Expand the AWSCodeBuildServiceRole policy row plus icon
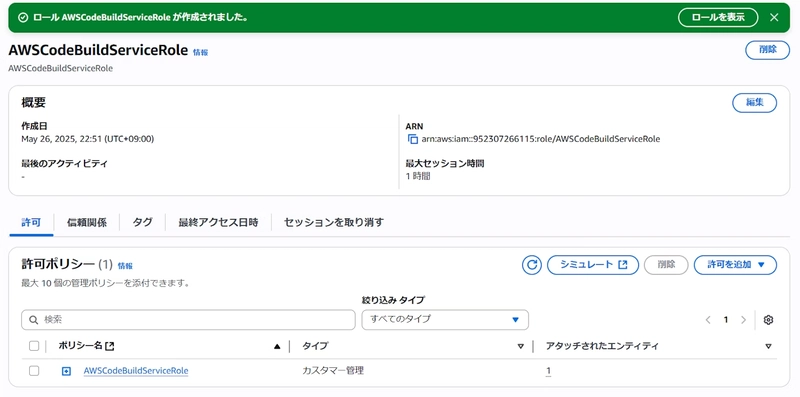 tap(66, 371)
